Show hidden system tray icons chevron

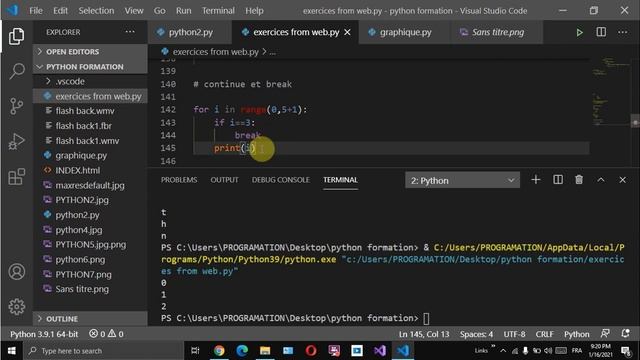(x=503, y=351)
